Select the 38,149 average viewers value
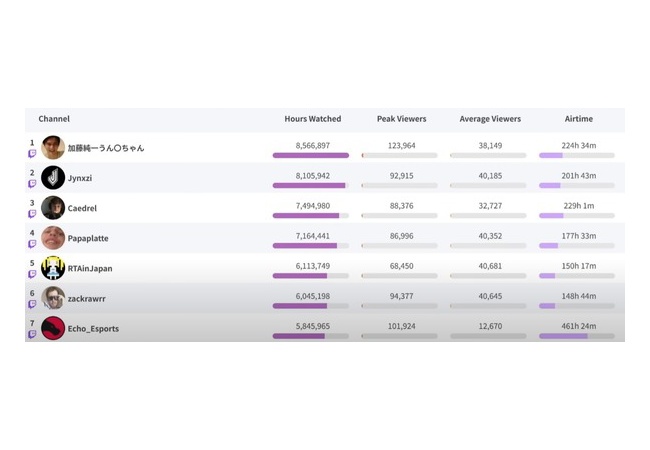The image size is (650, 450). 490,145
